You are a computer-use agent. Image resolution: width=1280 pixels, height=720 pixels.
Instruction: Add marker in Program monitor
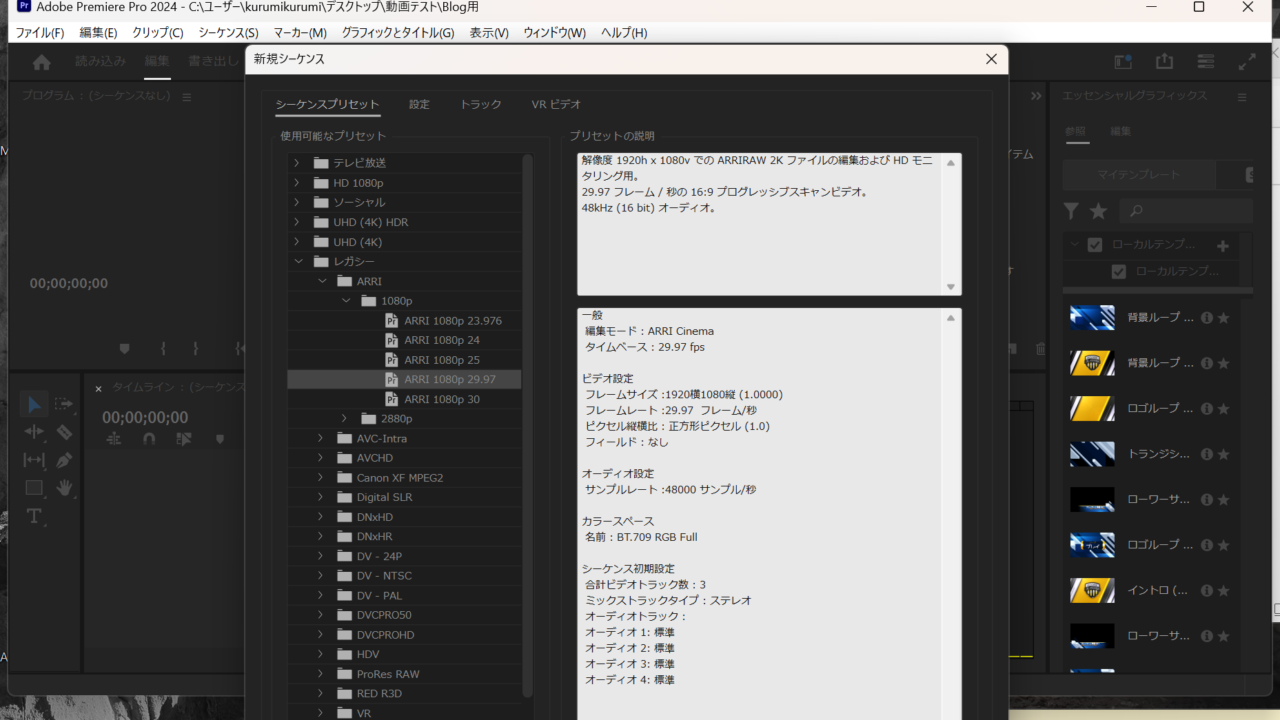pyautogui.click(x=124, y=349)
